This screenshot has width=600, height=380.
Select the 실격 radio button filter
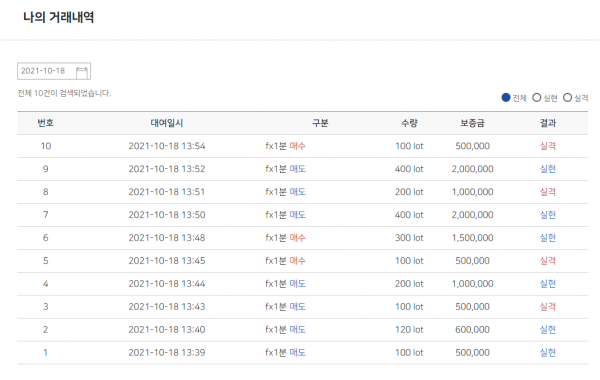click(x=567, y=98)
